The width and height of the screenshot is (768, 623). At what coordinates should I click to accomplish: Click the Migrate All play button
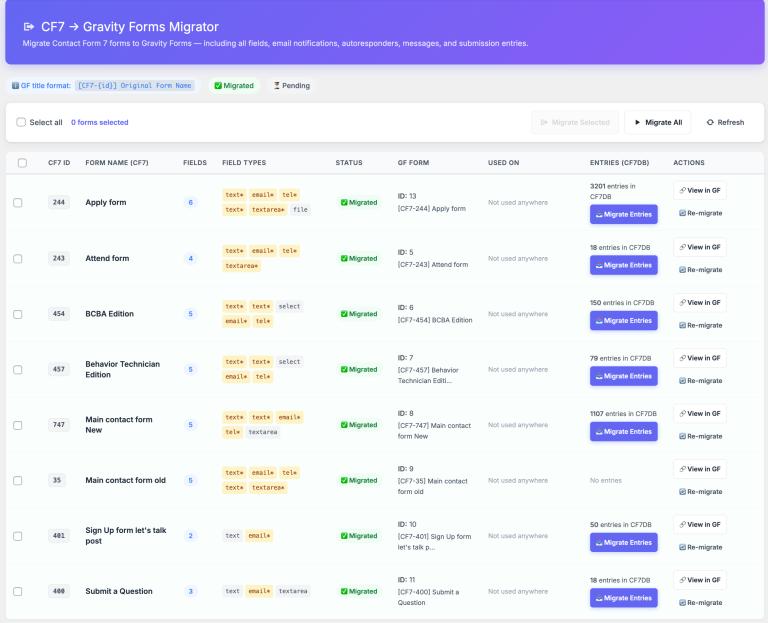point(657,122)
